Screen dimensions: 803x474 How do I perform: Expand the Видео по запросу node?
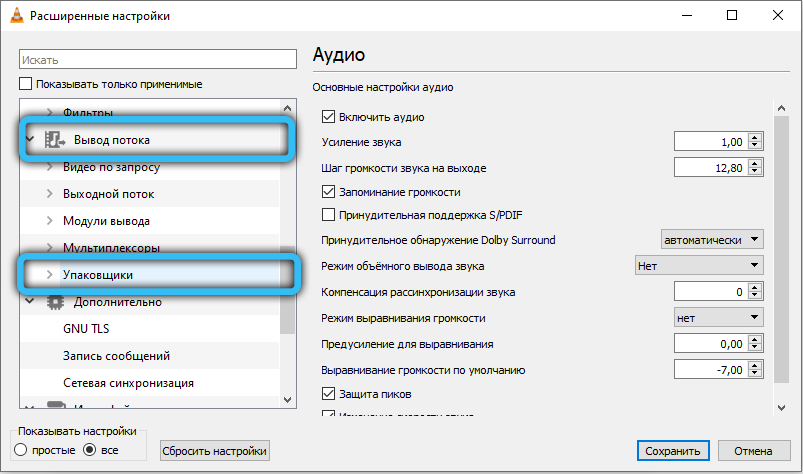click(x=50, y=167)
